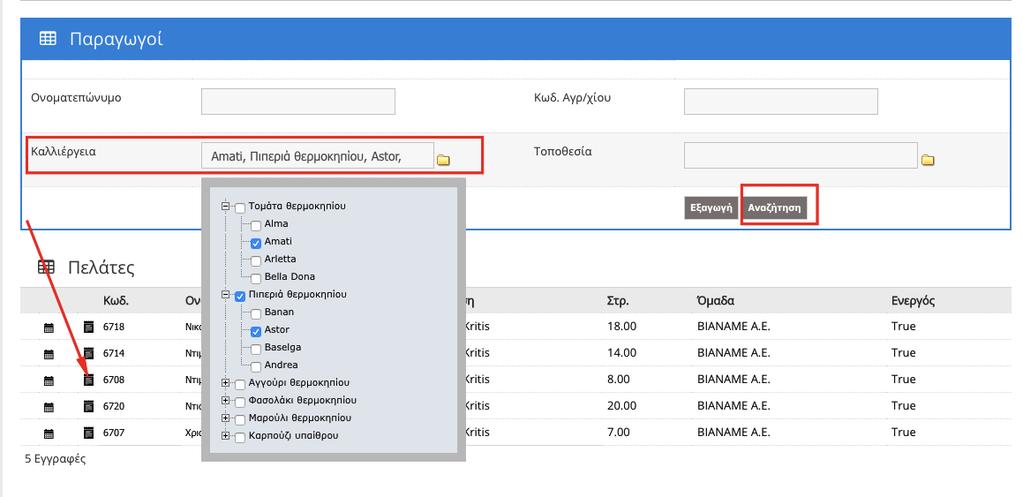1023x497 pixels.
Task: Open the details document icon for 6714
Action: coord(89,354)
